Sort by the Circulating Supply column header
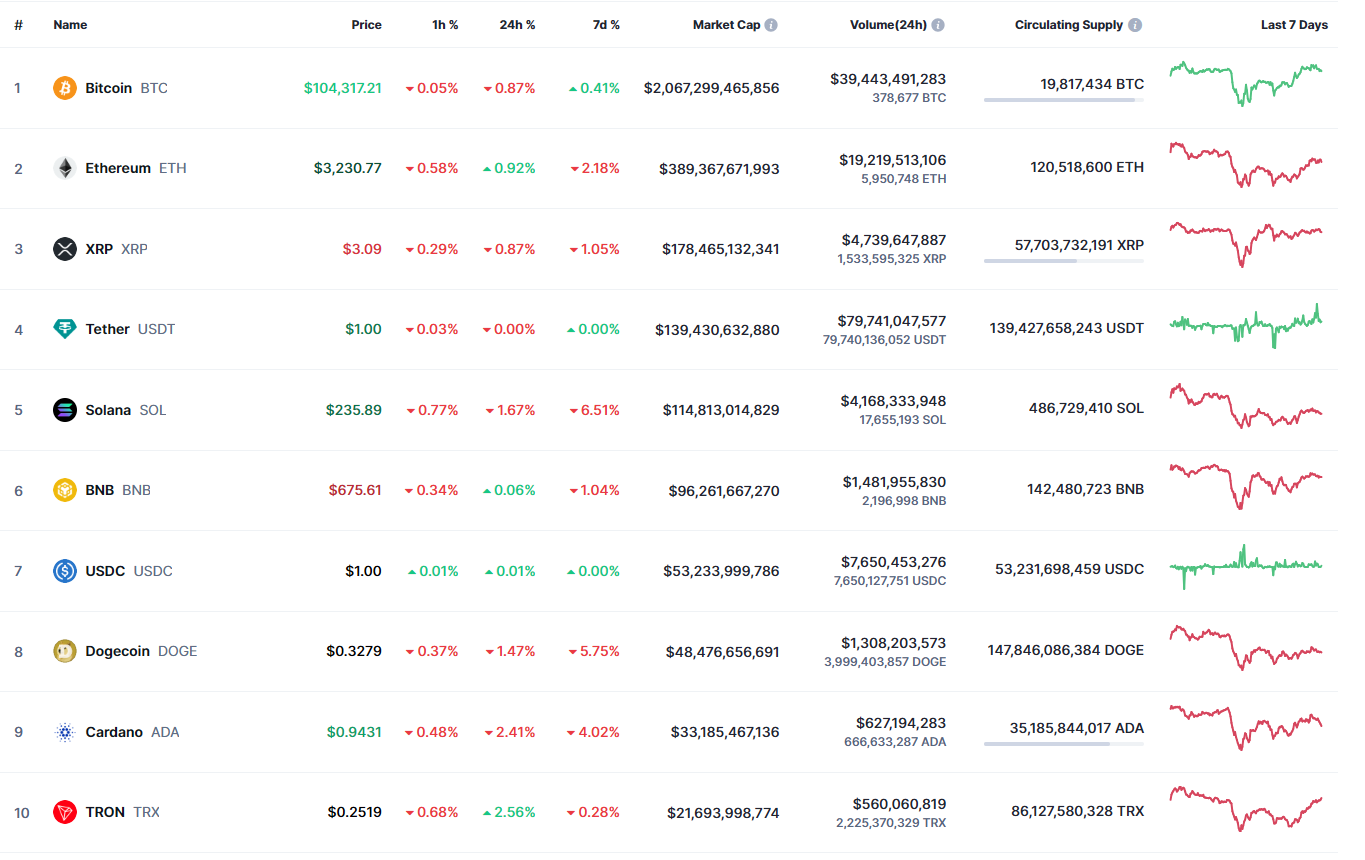The width and height of the screenshot is (1365, 860). click(x=1069, y=25)
